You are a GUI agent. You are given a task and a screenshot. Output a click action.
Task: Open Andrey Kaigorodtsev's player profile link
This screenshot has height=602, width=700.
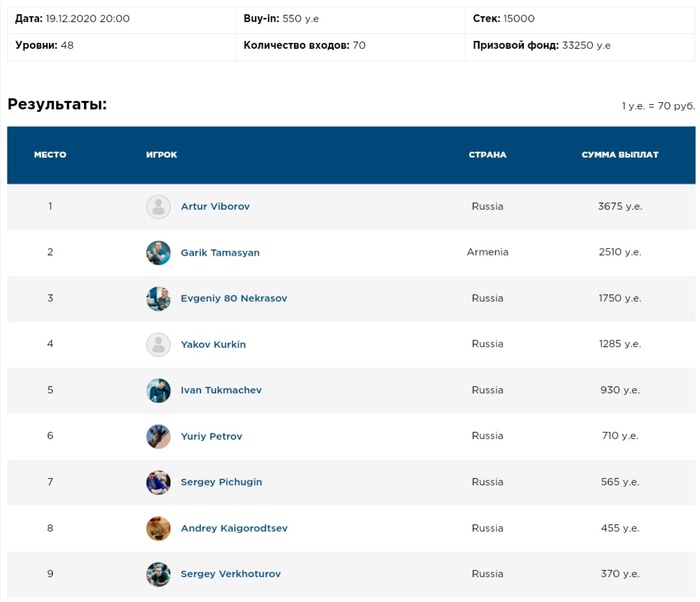[x=234, y=528]
